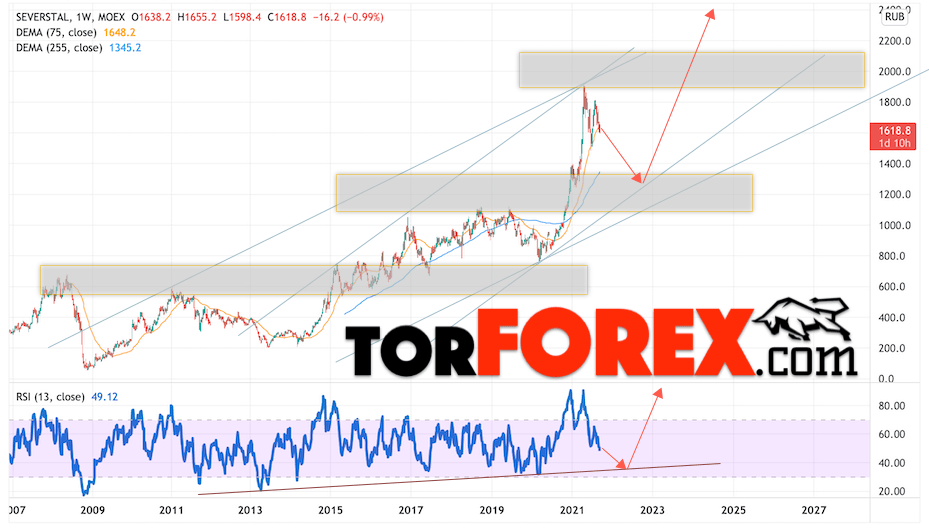Screen dimensions: 929x528
Task: Click the 800.0 price axis label
Action: point(894,257)
